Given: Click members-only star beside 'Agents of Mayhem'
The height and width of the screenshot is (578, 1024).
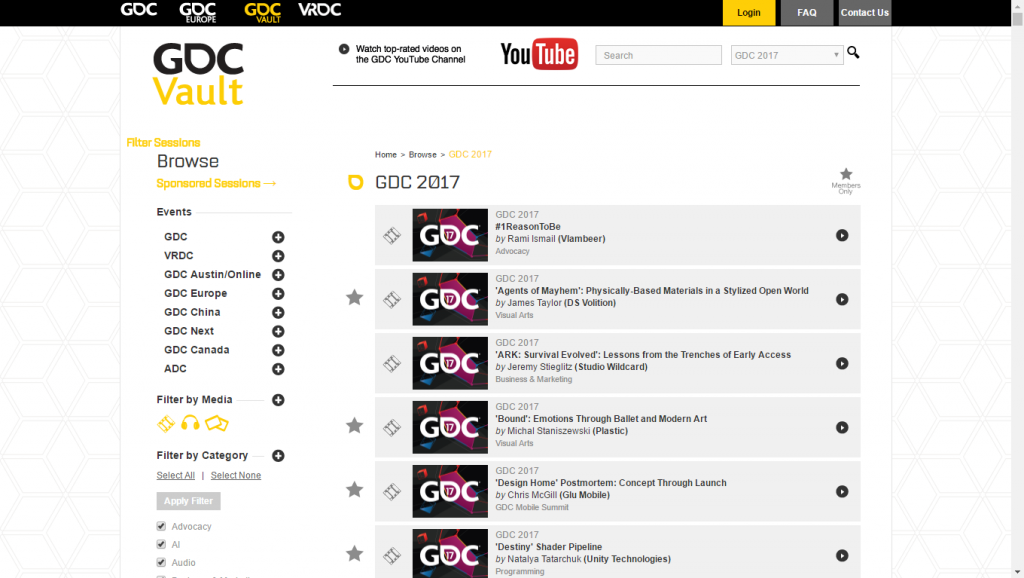Looking at the screenshot, I should point(355,298).
